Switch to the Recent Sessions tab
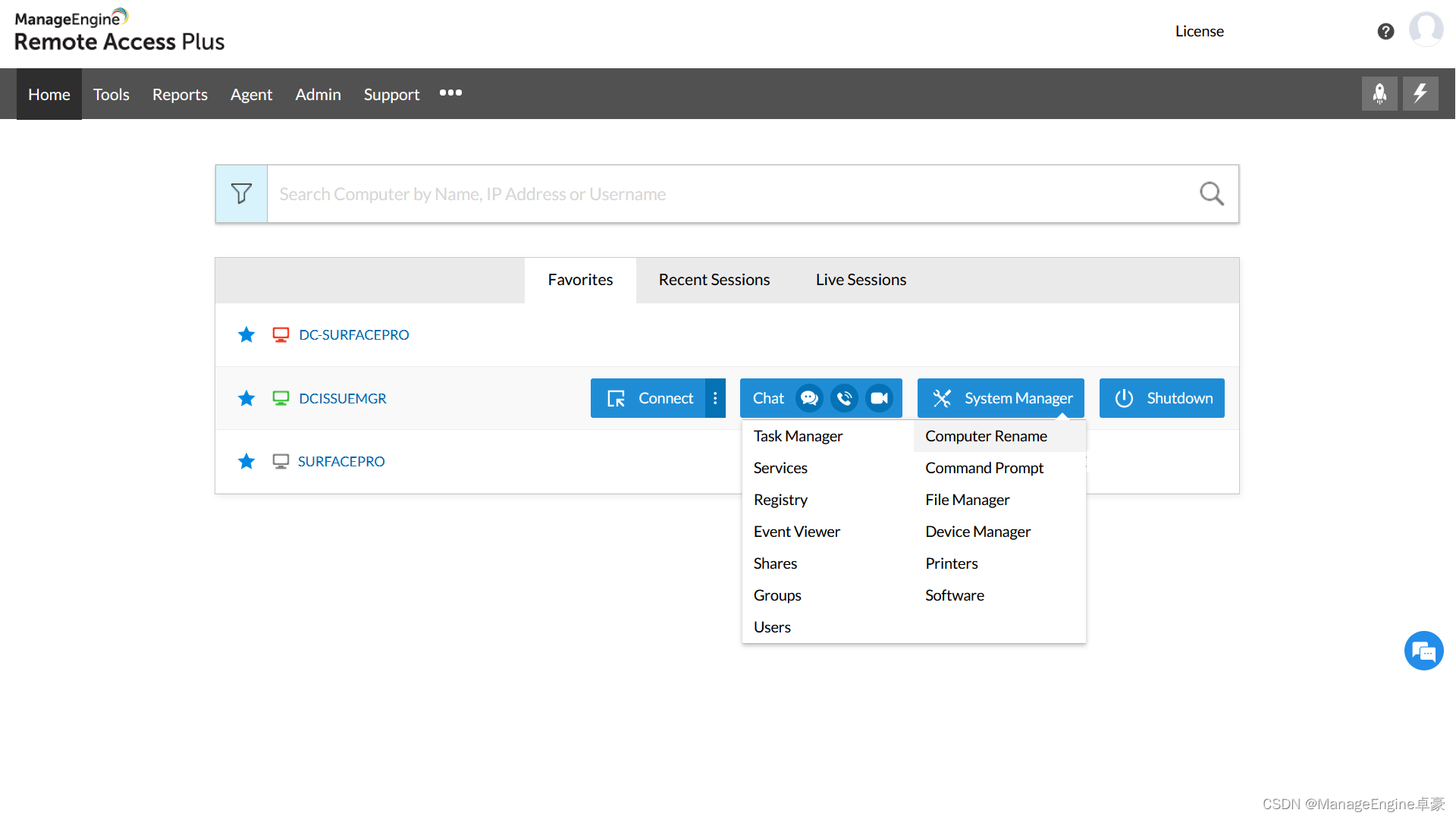Image resolution: width=1456 pixels, height=819 pixels. click(x=714, y=279)
